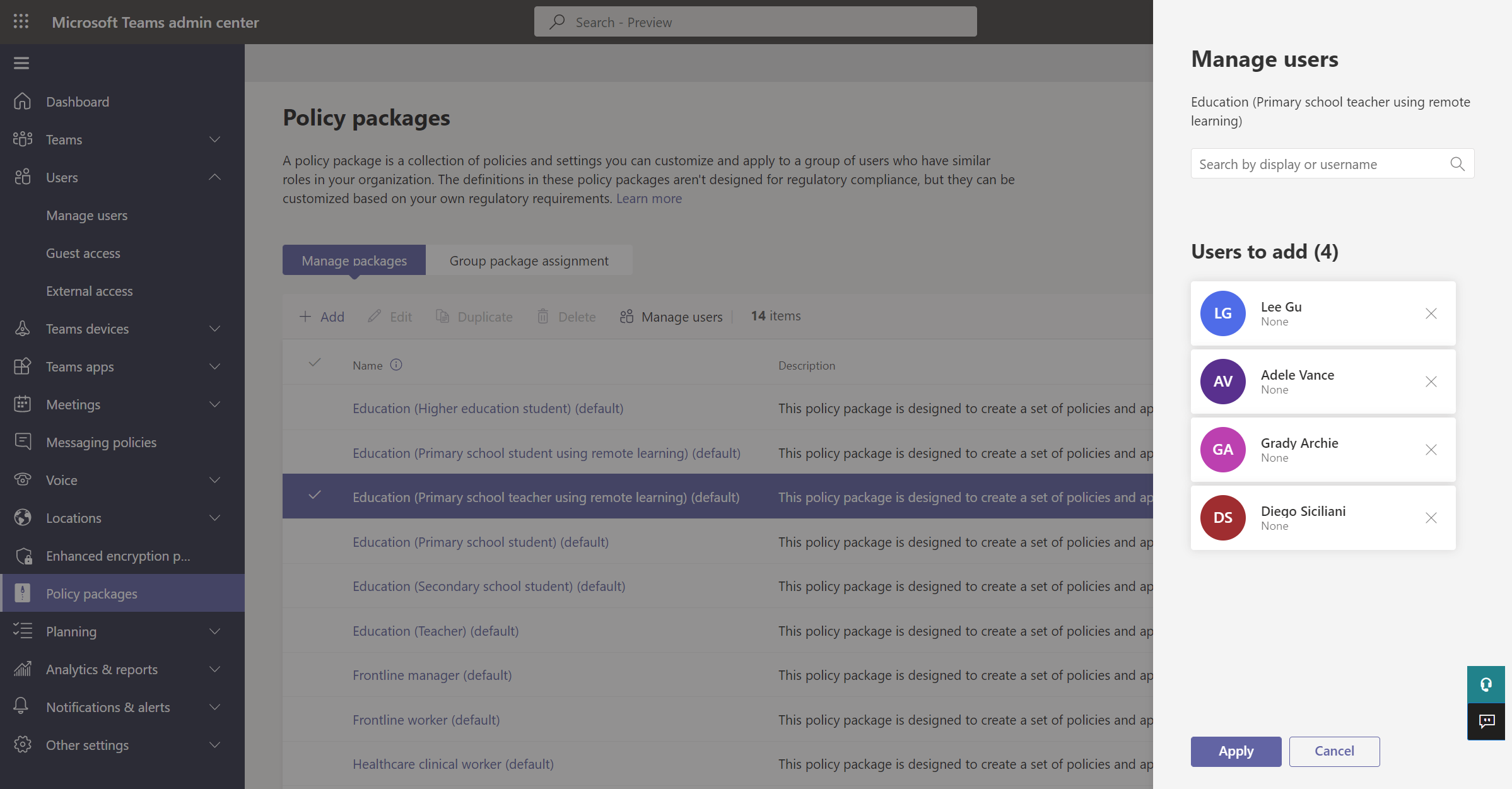1512x789 pixels.
Task: Click the search magnifier in Manage users panel
Action: pyautogui.click(x=1457, y=164)
